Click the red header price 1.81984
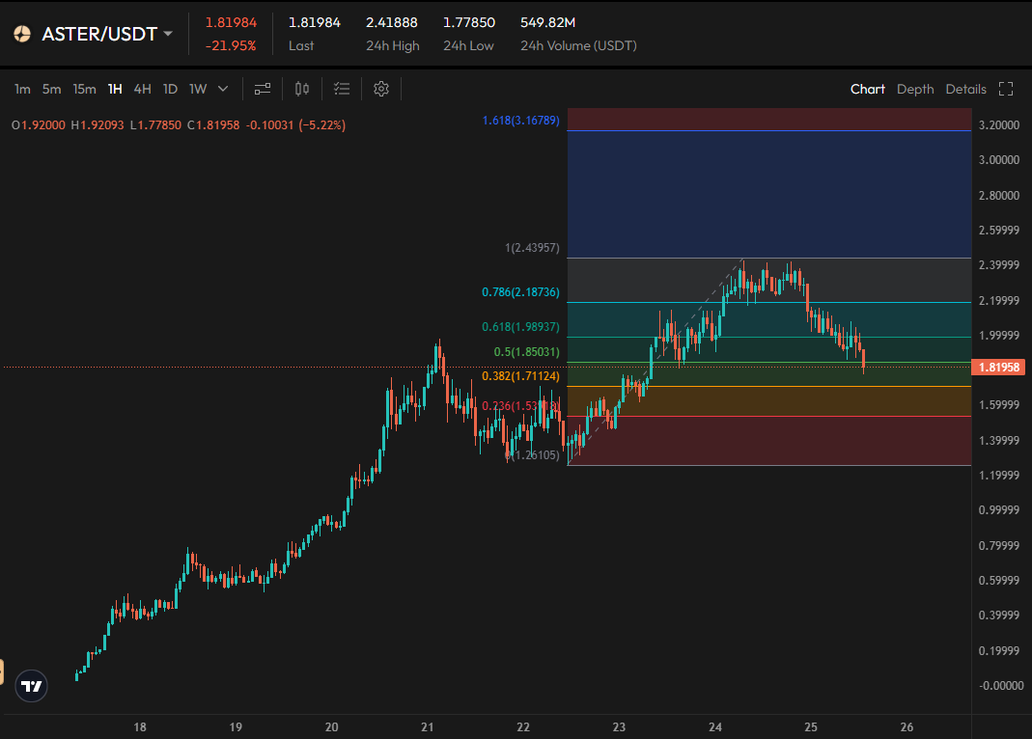The height and width of the screenshot is (739, 1032). pyautogui.click(x=231, y=22)
